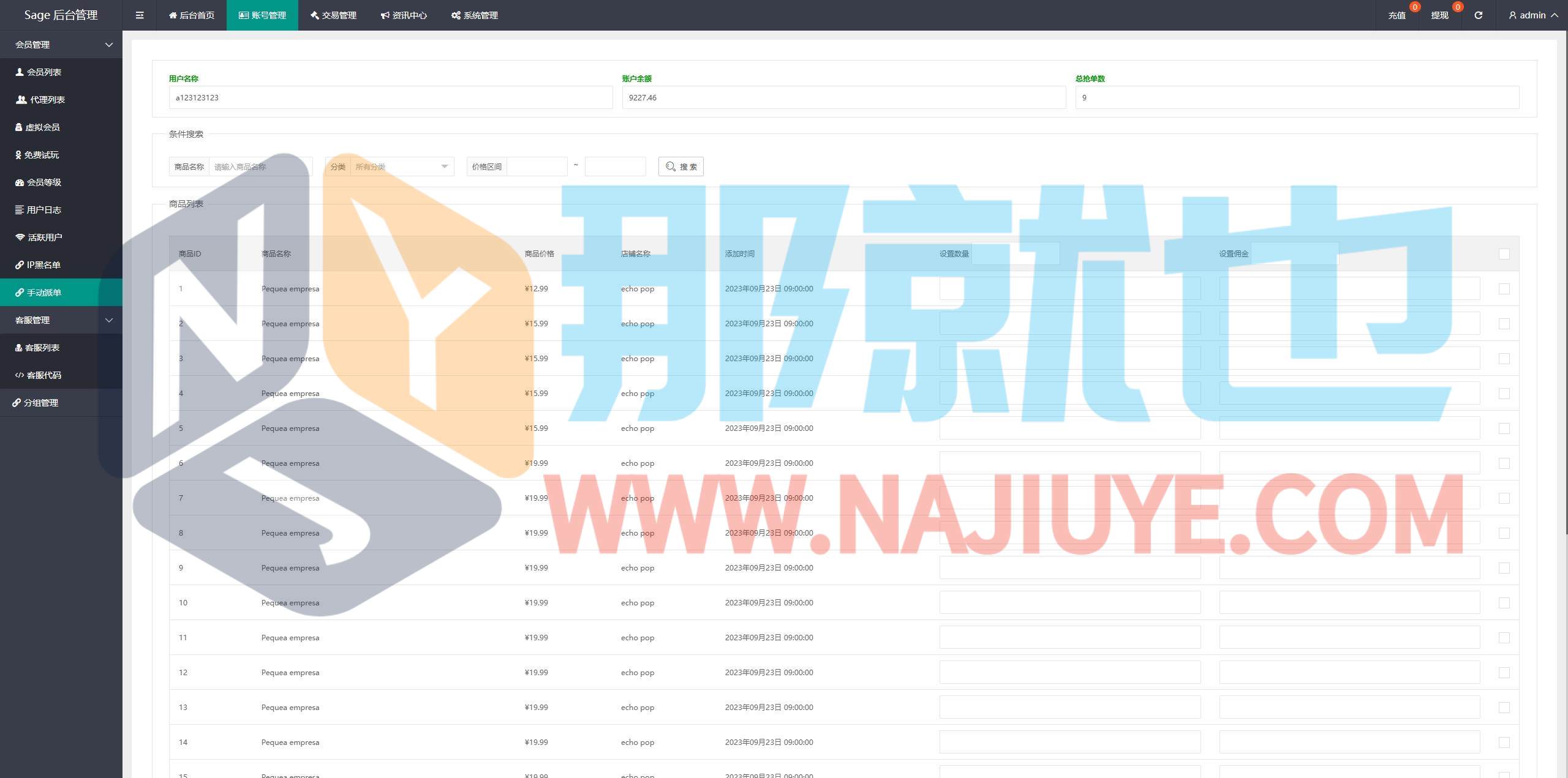Switch to the 交易管理 top tab
The width and height of the screenshot is (1568, 778).
coord(333,15)
